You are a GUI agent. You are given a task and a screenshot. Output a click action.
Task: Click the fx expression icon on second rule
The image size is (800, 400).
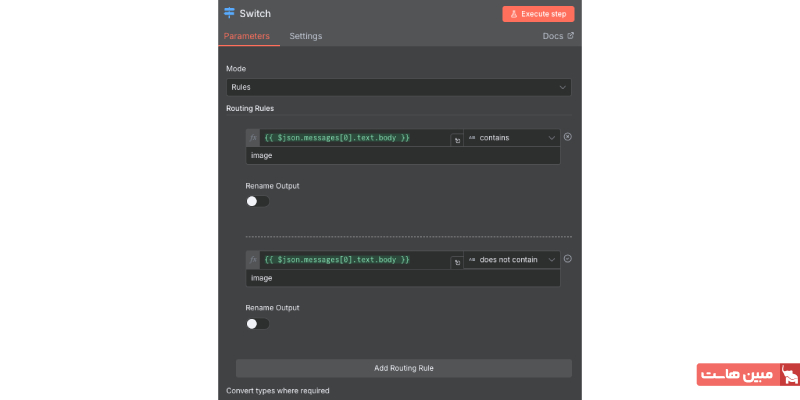(252, 259)
